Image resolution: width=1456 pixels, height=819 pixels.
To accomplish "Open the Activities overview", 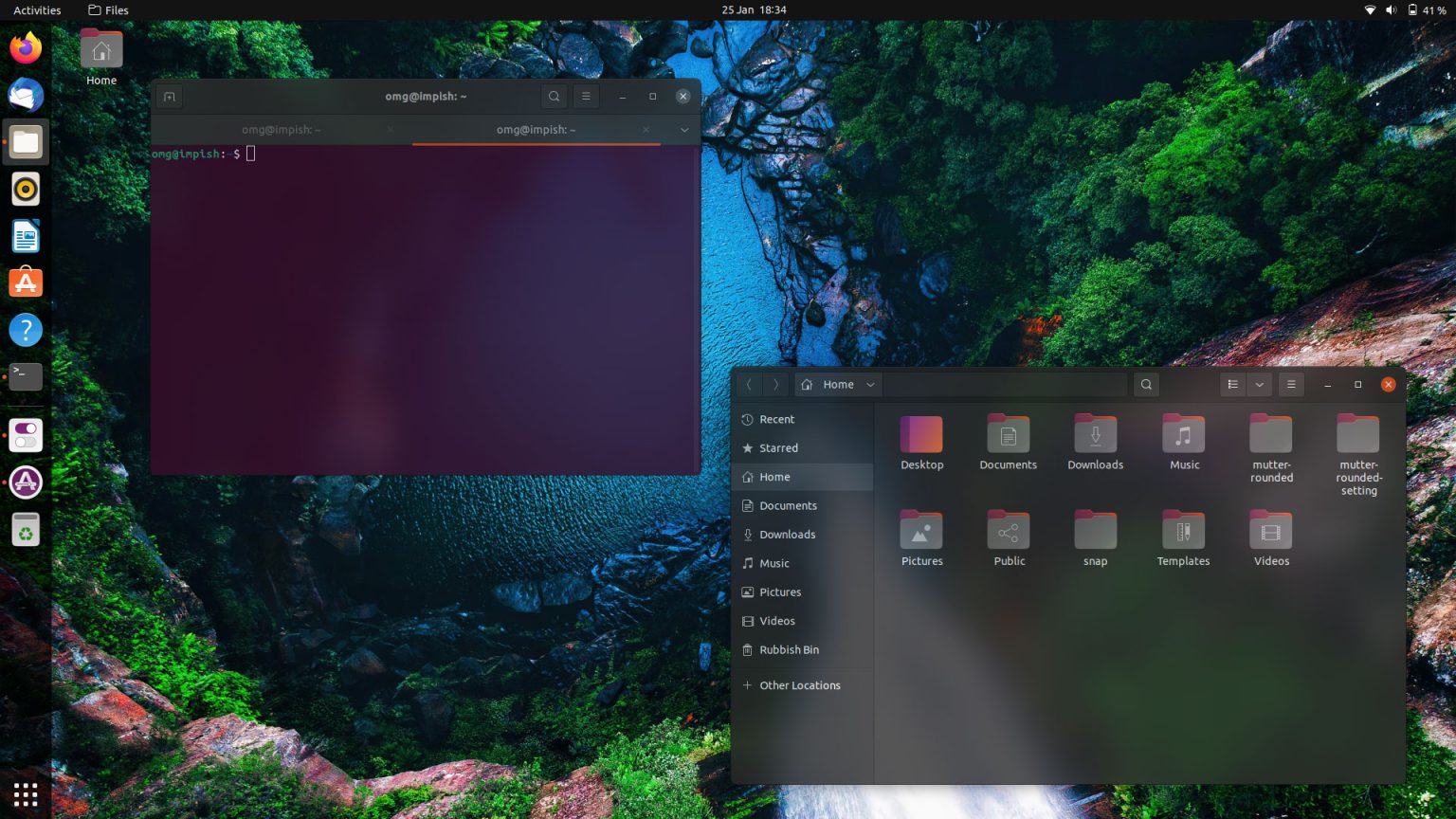I will point(37,10).
